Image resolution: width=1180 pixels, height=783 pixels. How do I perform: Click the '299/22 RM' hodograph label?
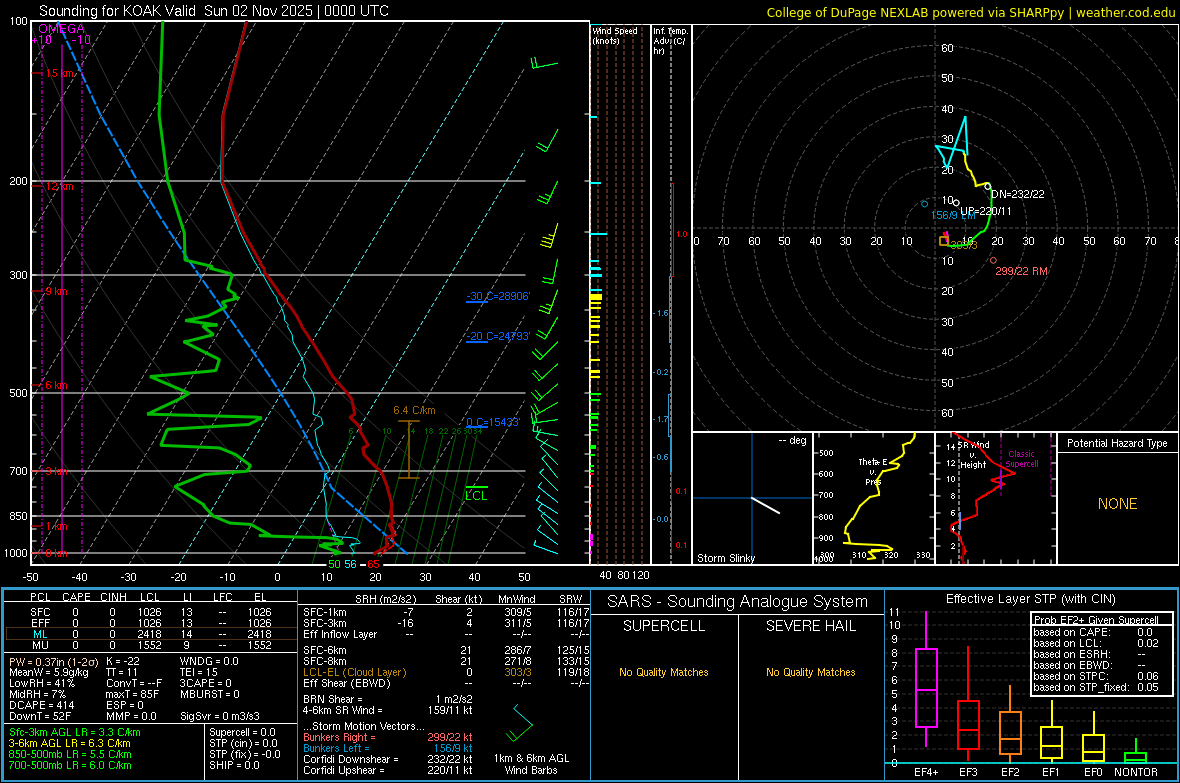[1021, 271]
